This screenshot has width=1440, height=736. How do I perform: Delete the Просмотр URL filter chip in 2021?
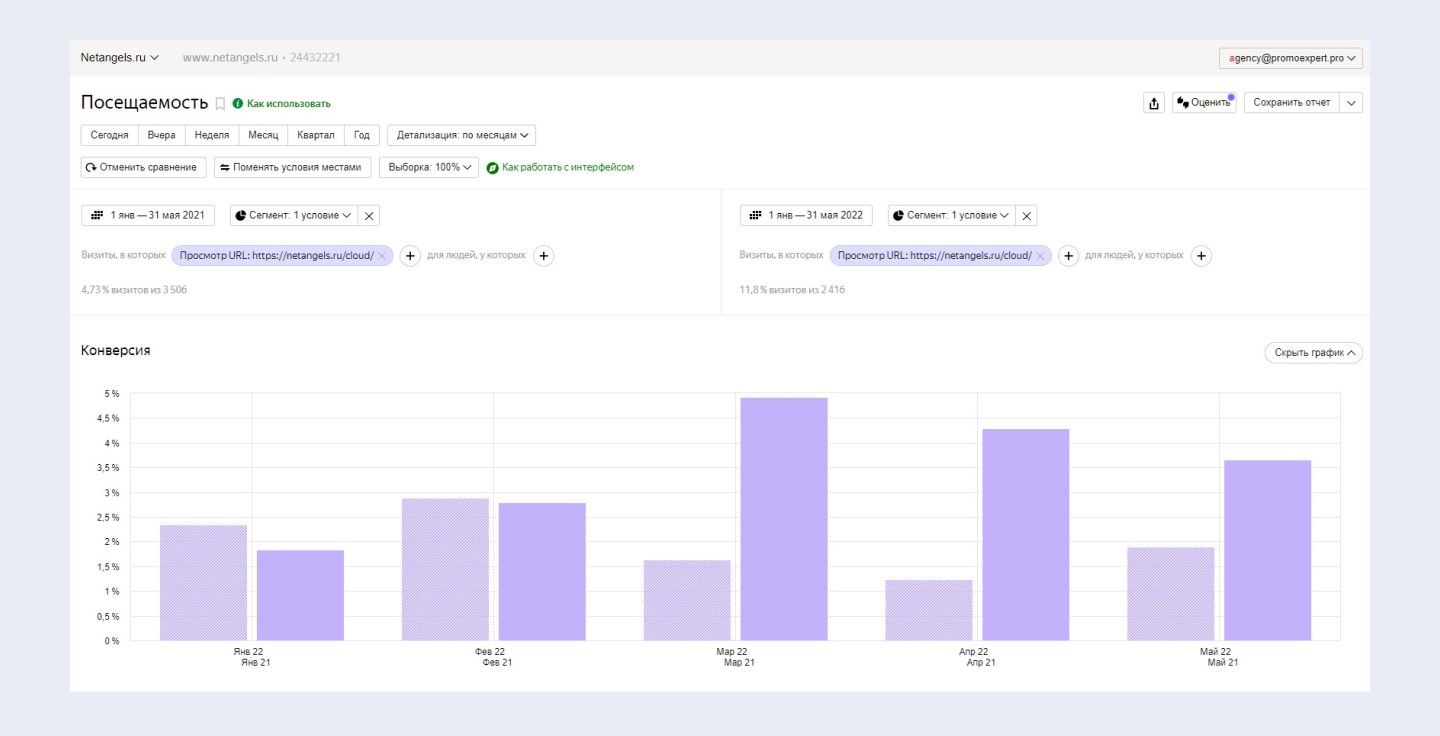[x=382, y=256]
